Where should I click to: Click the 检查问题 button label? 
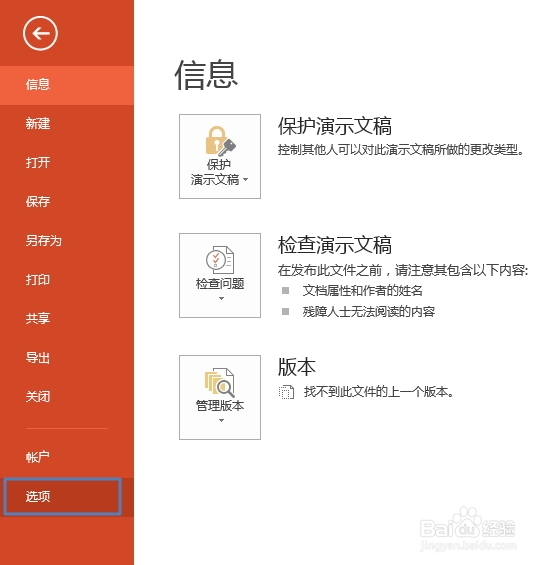(220, 284)
